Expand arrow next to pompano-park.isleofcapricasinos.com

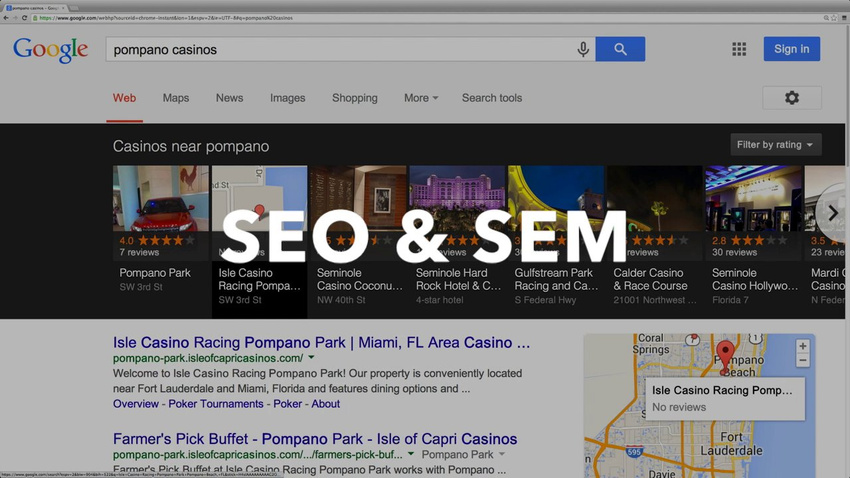(x=311, y=358)
